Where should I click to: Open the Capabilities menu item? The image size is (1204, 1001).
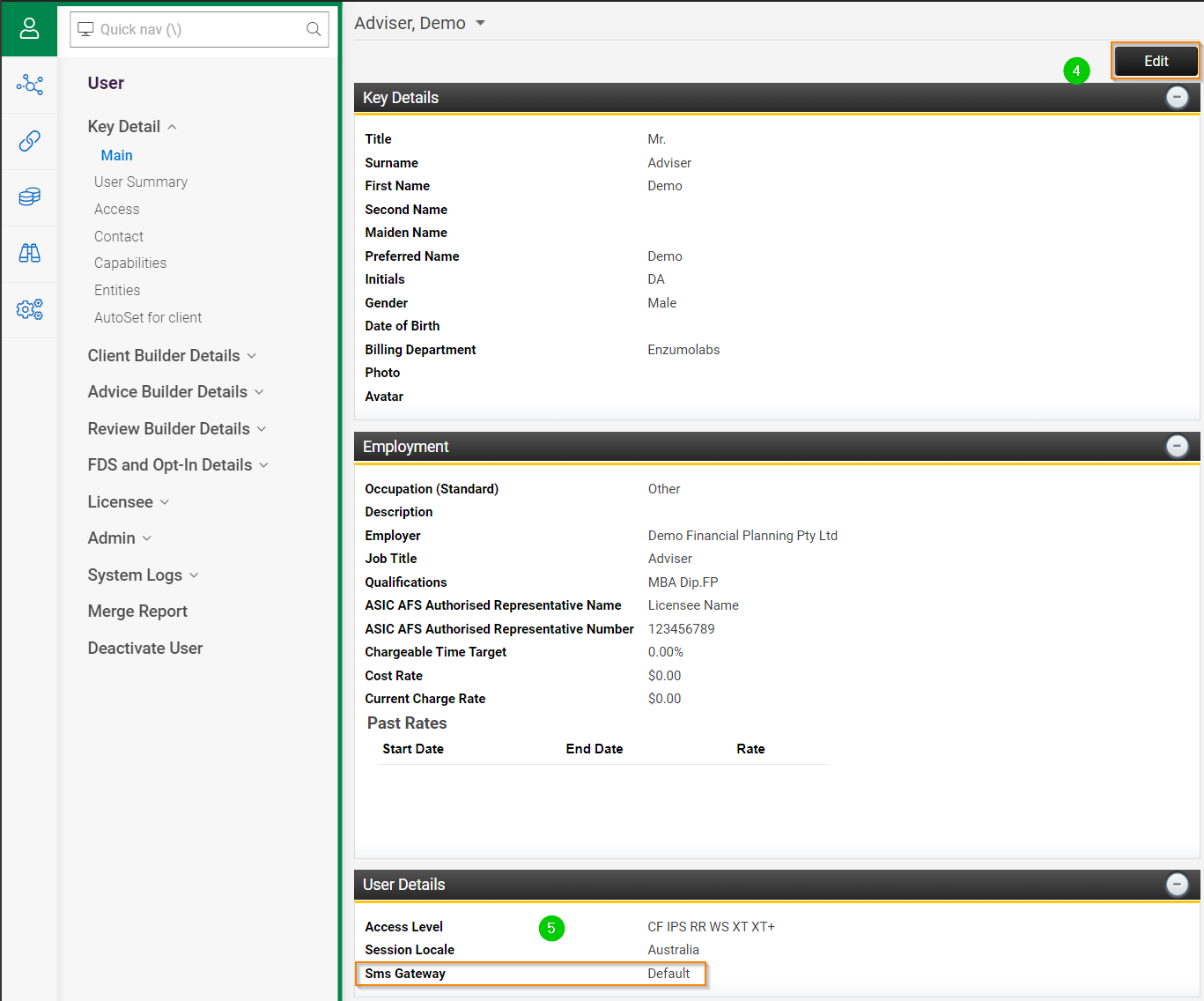(130, 263)
